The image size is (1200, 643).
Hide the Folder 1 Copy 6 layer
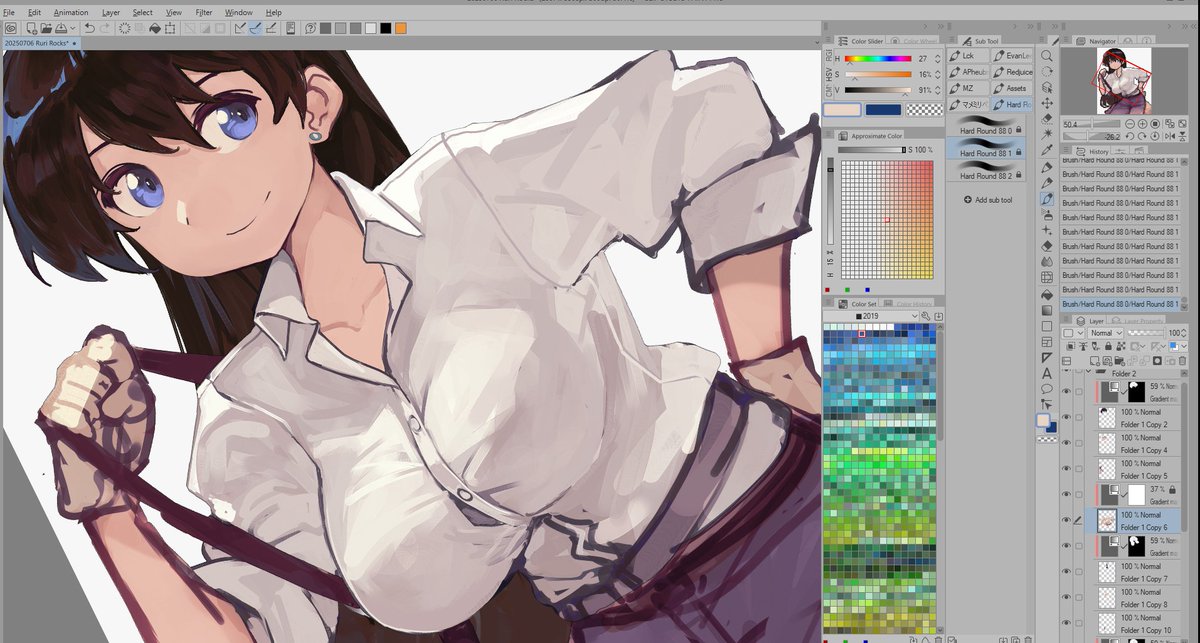coord(1066,518)
